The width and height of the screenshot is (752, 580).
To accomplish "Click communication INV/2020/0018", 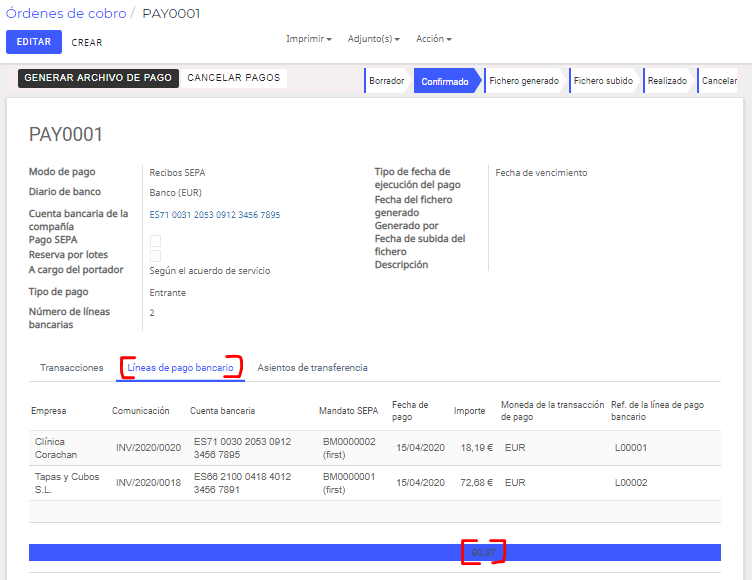I will click(148, 483).
